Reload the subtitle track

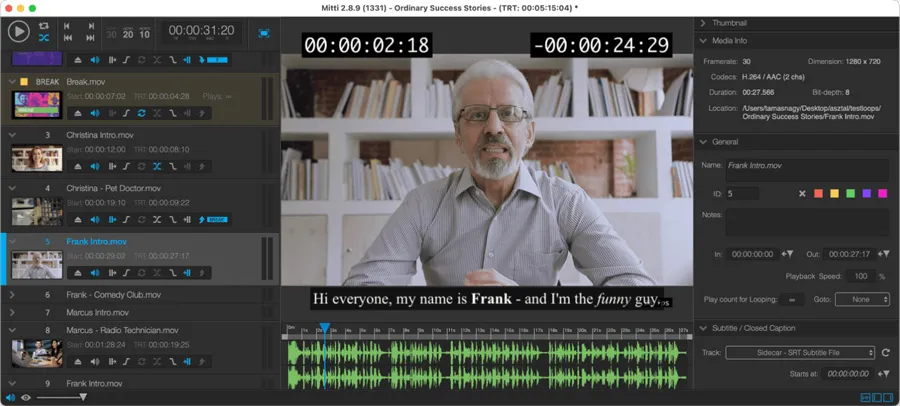[x=885, y=352]
